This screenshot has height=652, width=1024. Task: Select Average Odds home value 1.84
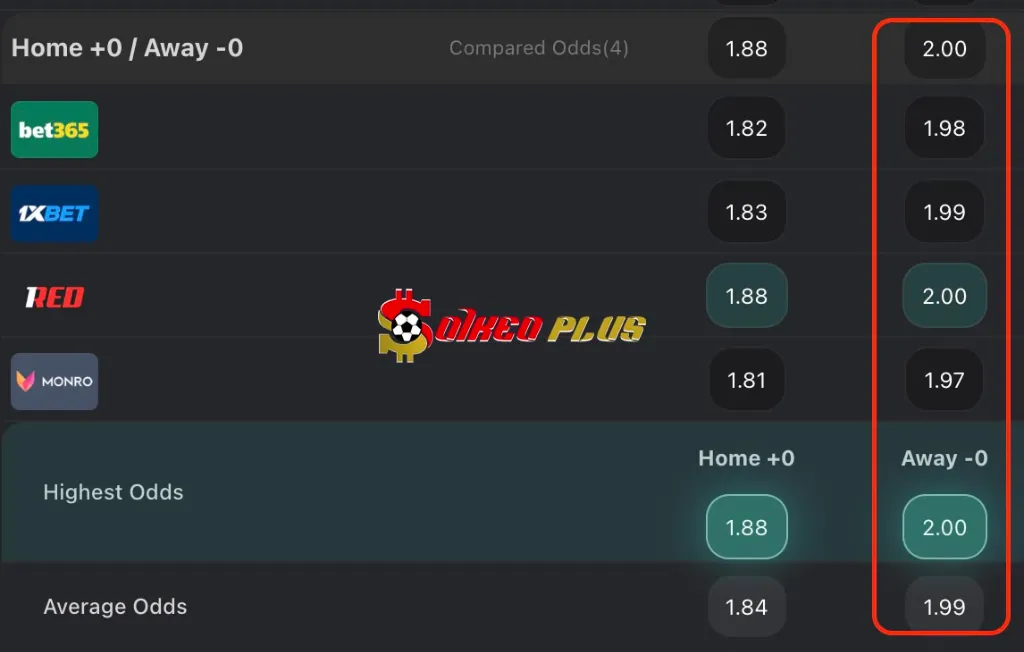point(747,607)
